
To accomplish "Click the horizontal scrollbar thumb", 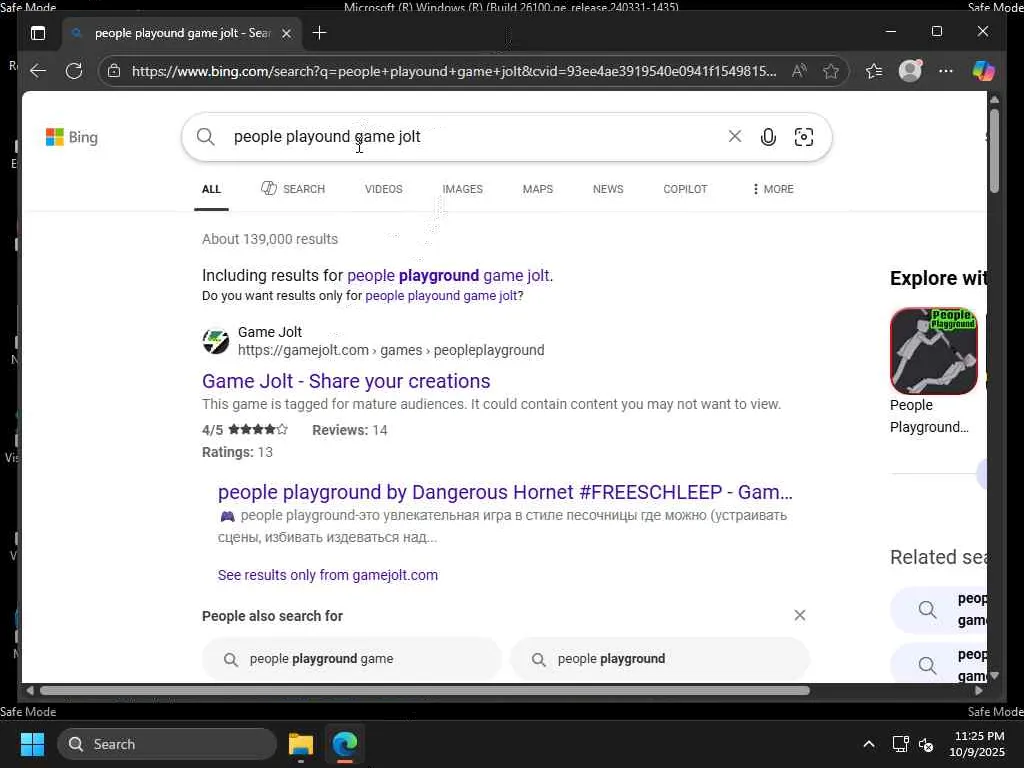I will click(424, 690).
